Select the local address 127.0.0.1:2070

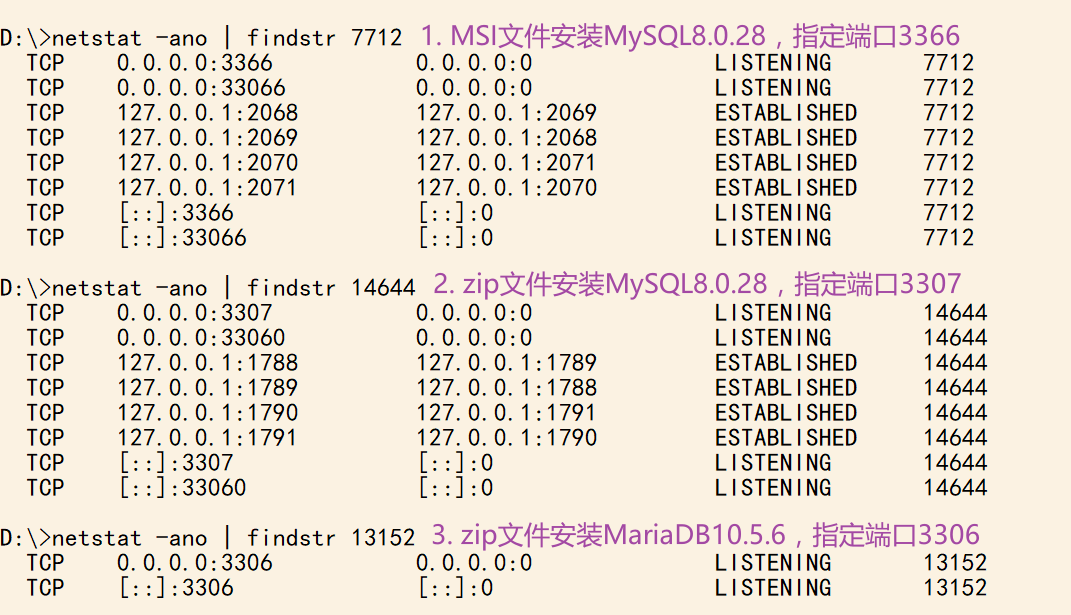pos(208,163)
